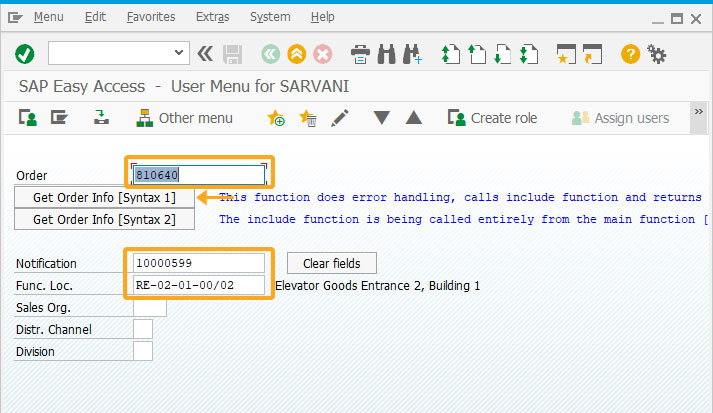Click text 'Elevator Goods Entrance 2, Building 1'
Screen dimensions: 713x413
377,286
